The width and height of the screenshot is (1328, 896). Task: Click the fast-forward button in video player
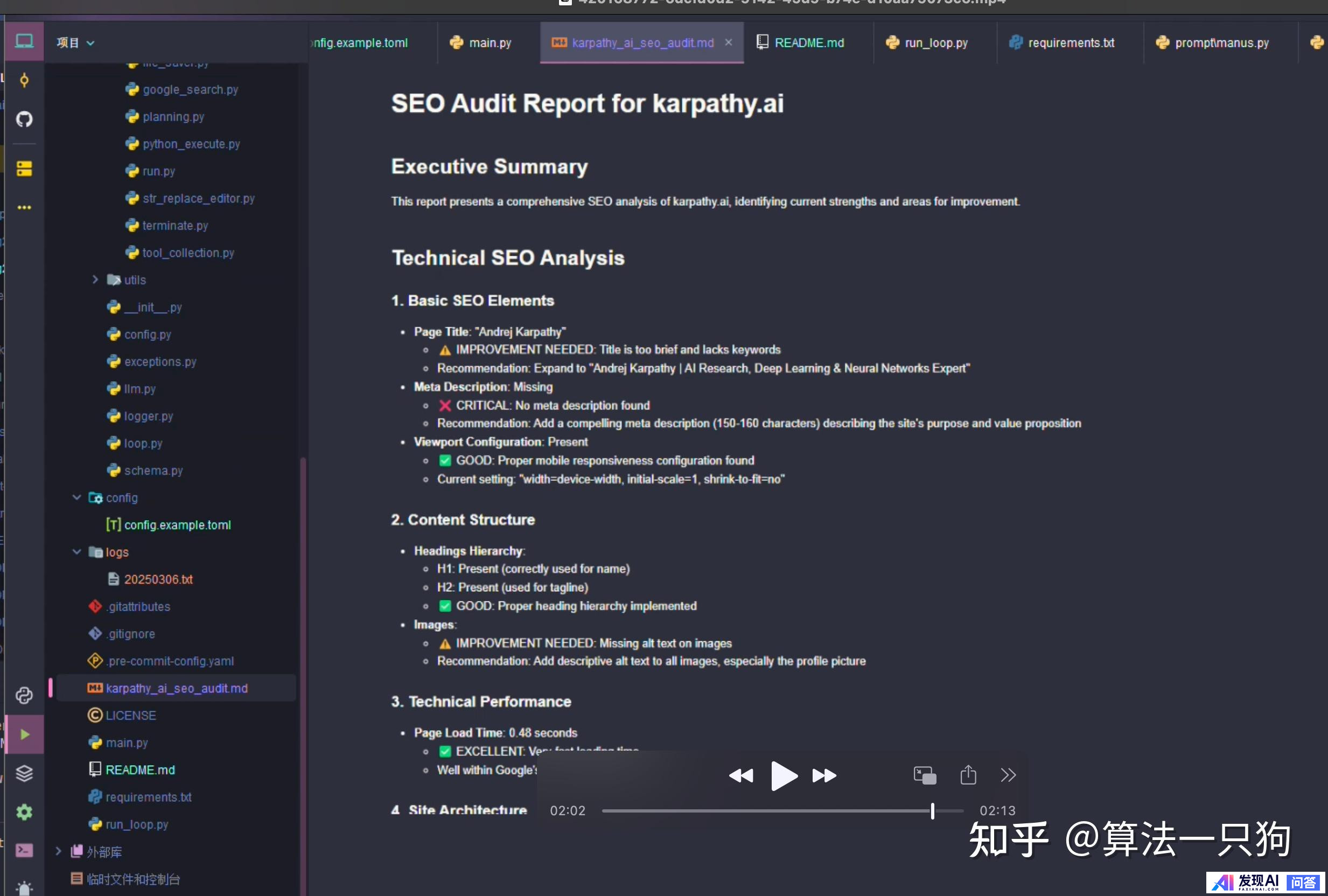pos(824,775)
